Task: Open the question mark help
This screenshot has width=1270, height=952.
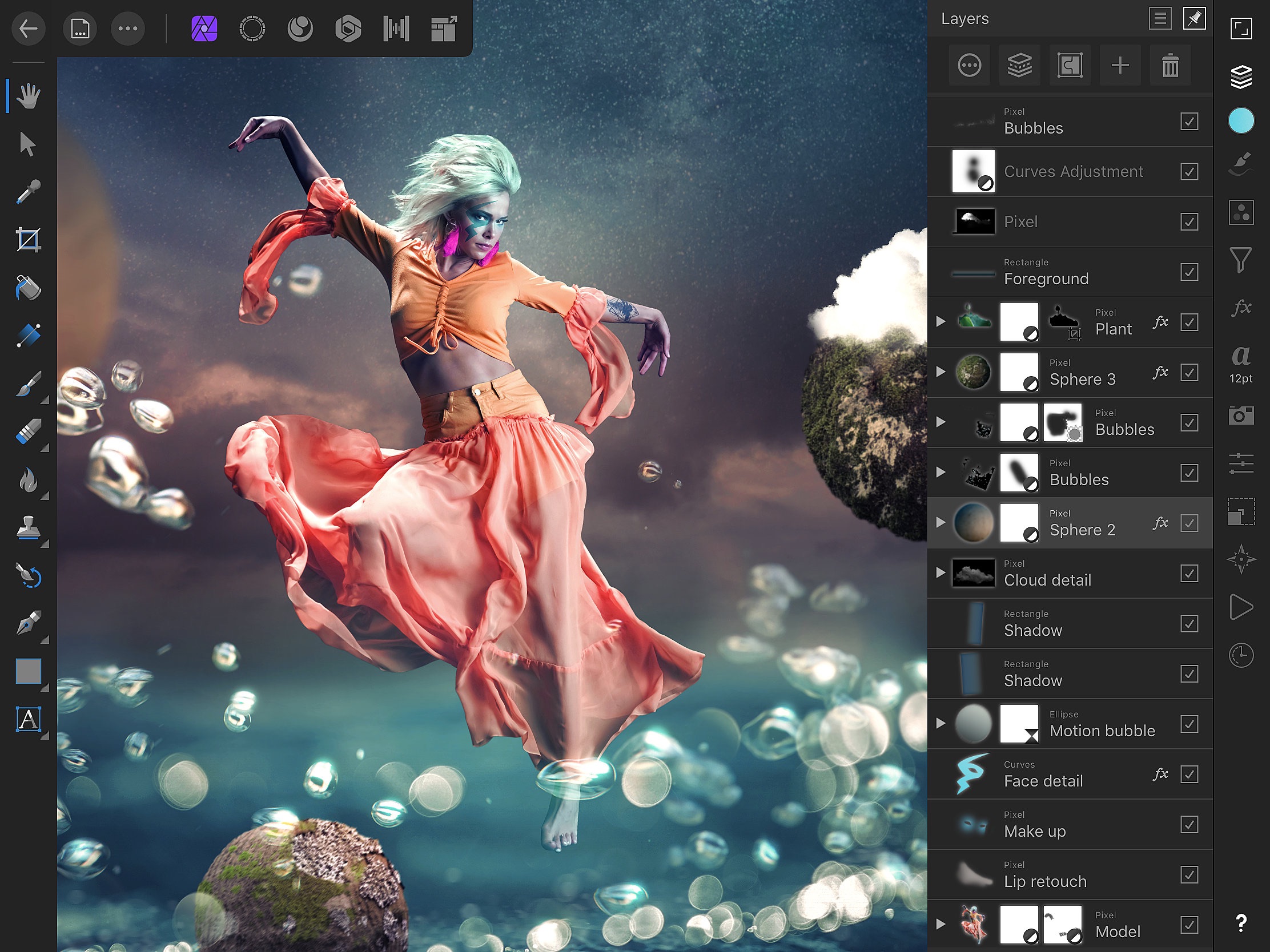Action: [x=1241, y=923]
